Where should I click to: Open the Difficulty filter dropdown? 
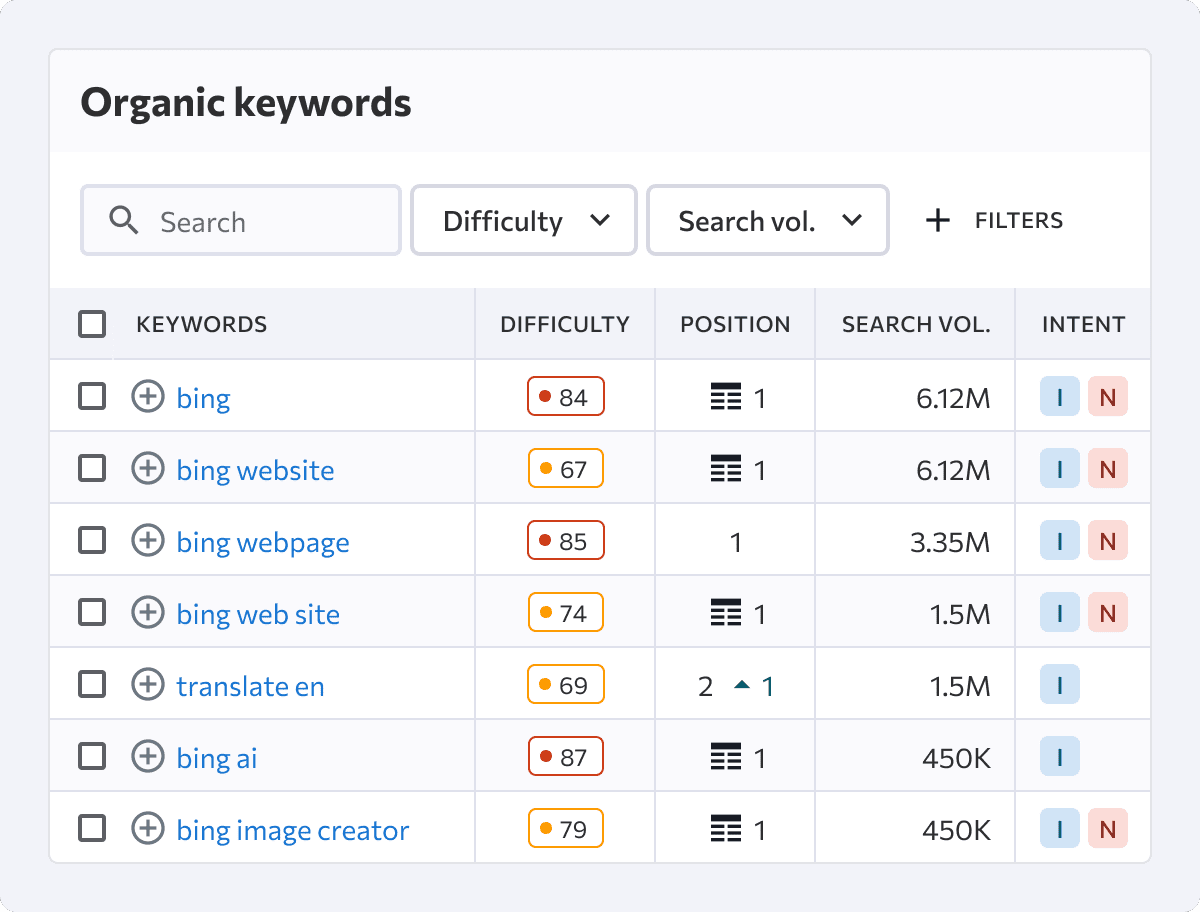pyautogui.click(x=524, y=220)
